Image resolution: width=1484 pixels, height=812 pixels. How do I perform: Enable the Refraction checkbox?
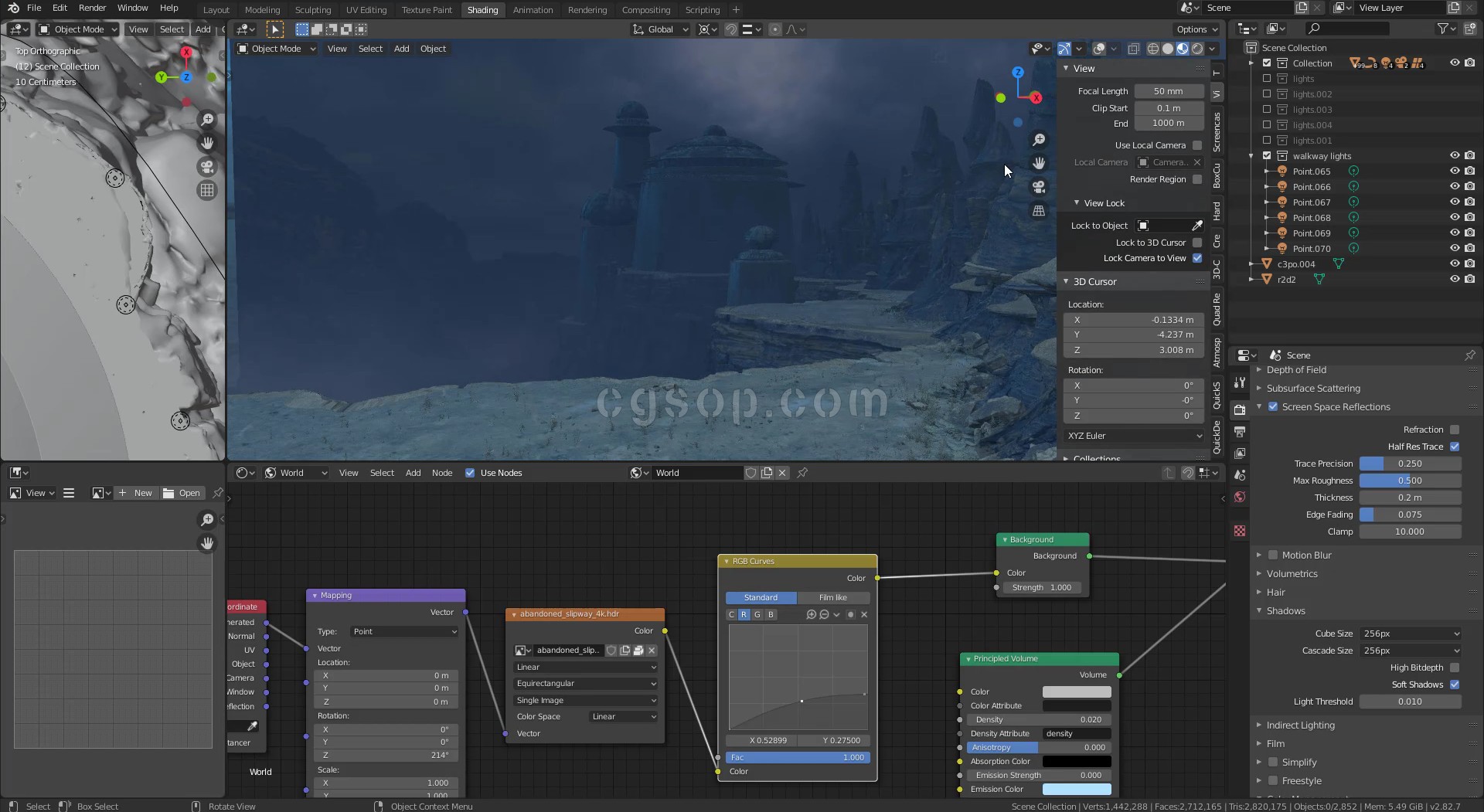tap(1455, 430)
